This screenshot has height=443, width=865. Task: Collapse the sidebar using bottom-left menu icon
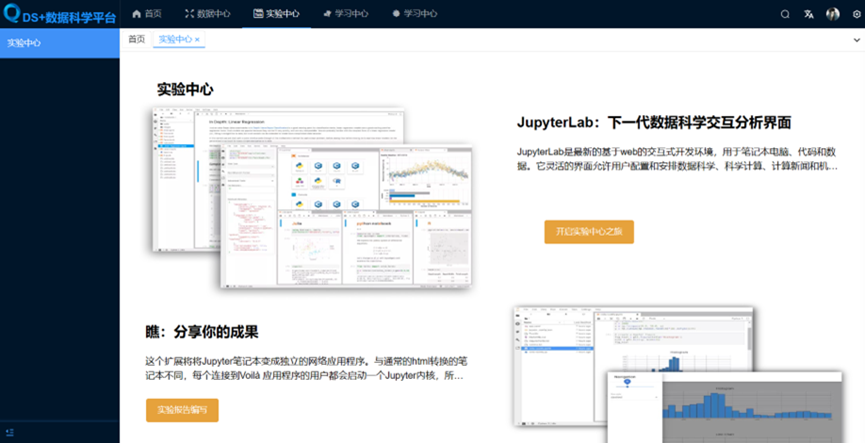(9, 432)
